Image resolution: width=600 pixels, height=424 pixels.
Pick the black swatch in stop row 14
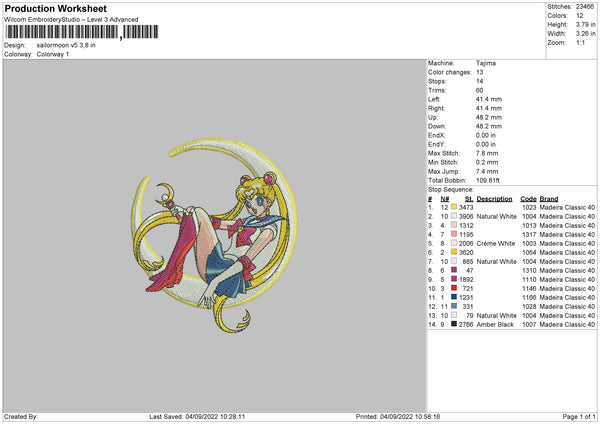[454, 324]
